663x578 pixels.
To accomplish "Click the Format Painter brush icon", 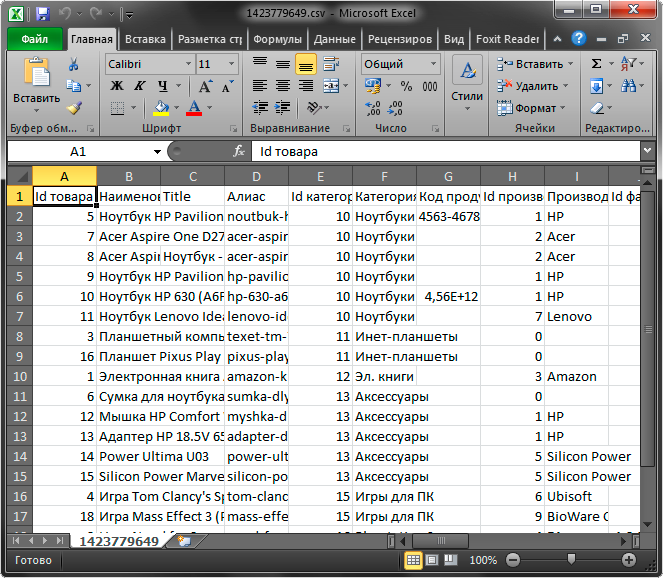I will [x=74, y=108].
